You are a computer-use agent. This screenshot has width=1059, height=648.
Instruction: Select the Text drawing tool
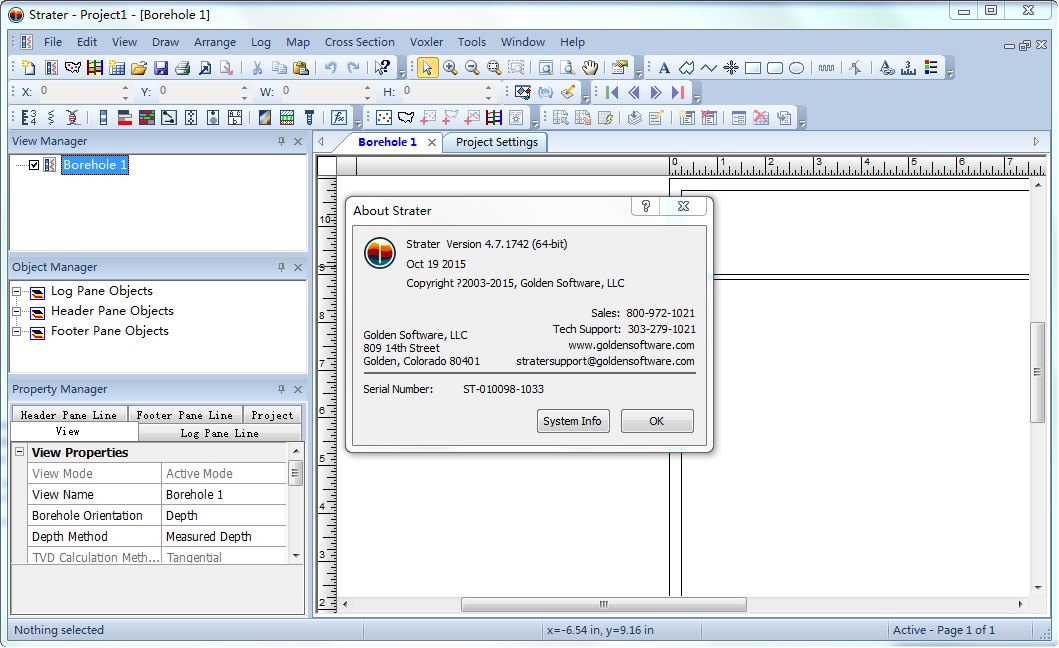click(664, 68)
